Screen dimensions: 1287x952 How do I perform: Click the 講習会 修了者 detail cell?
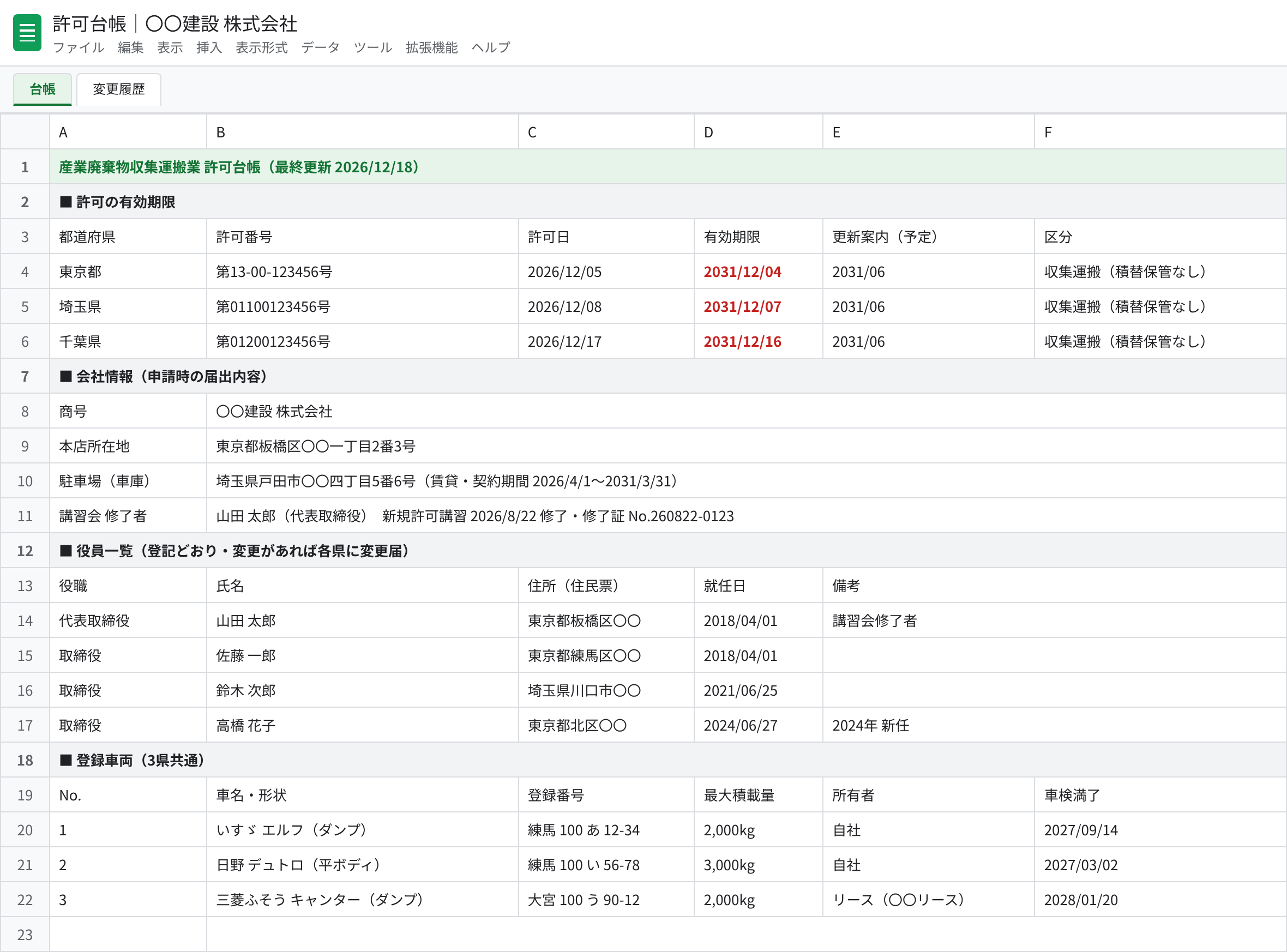[x=747, y=516]
